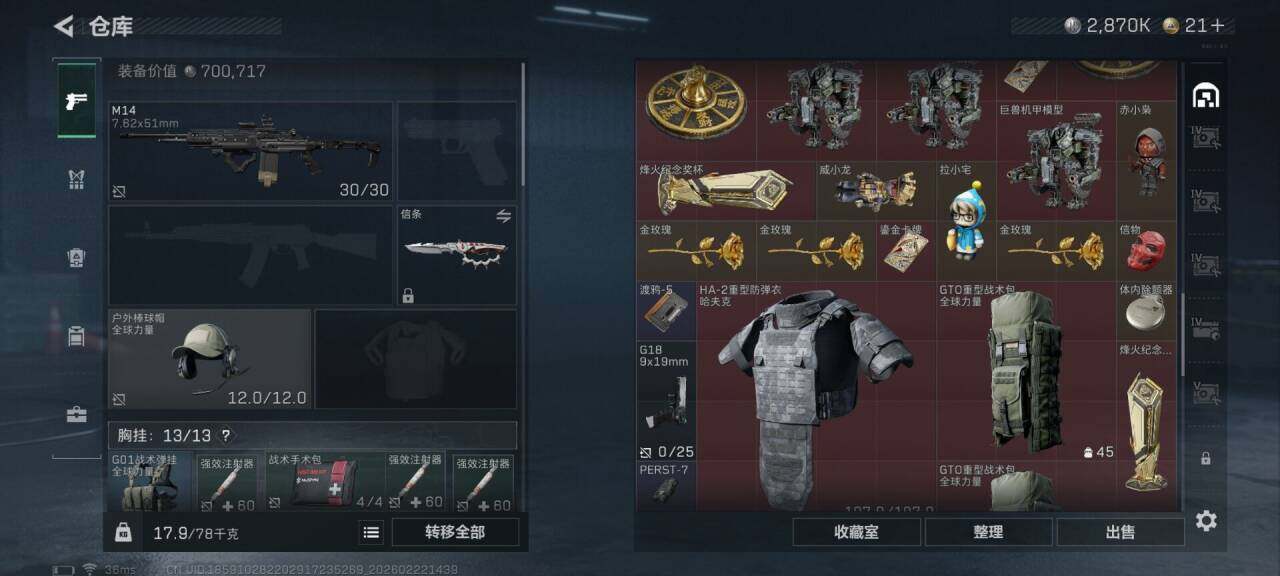Open the 胸挂 help question mark

tap(226, 435)
